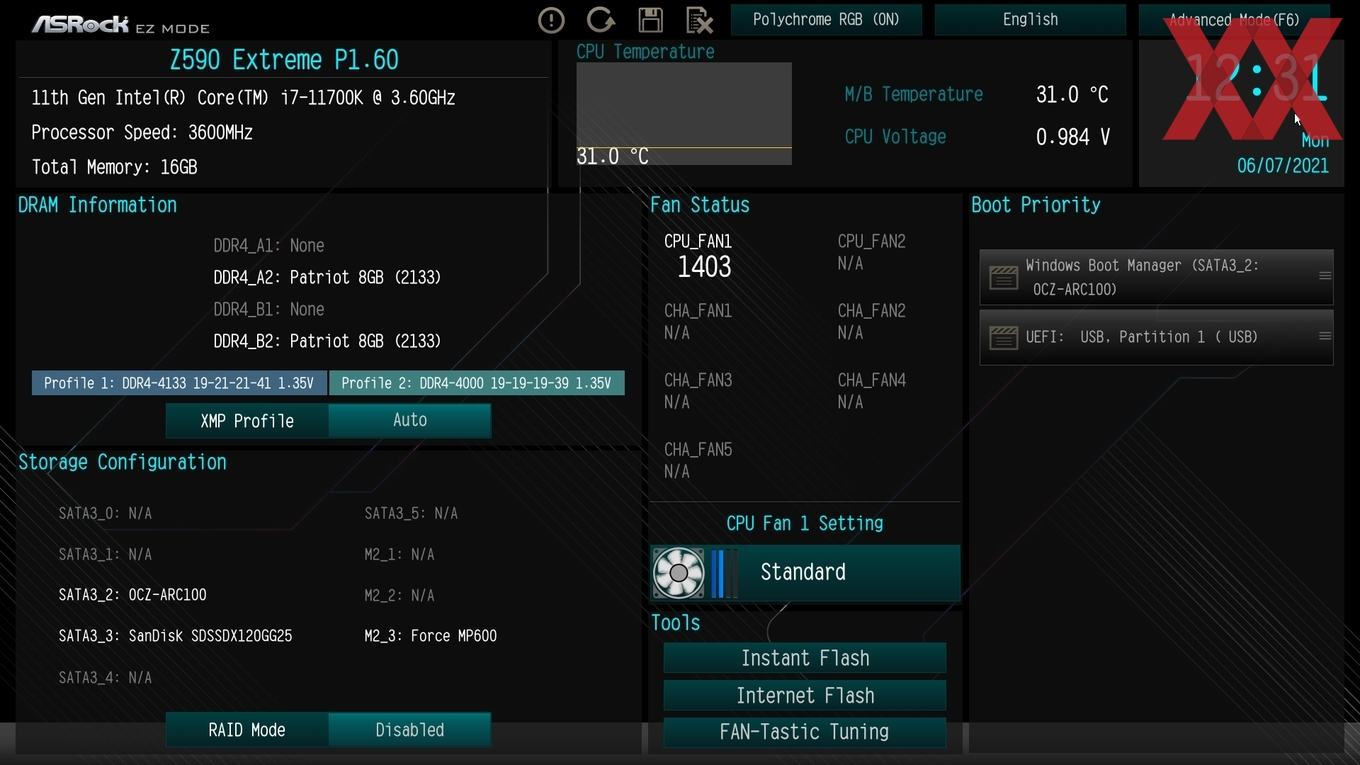The width and height of the screenshot is (1360, 765).
Task: Click the M/B Temperature 31.0 °C value
Action: [x=1072, y=95]
